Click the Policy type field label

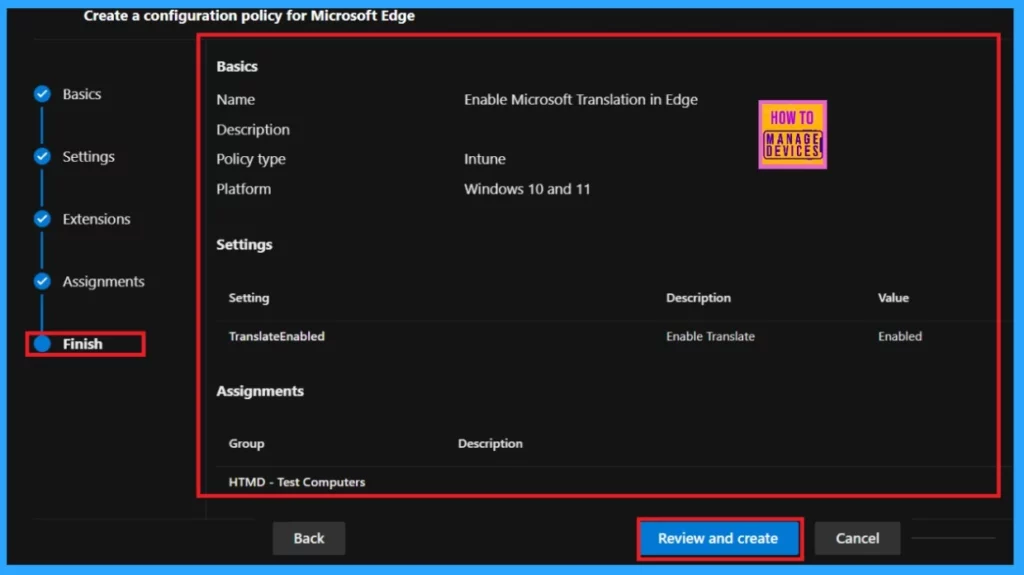(x=251, y=159)
